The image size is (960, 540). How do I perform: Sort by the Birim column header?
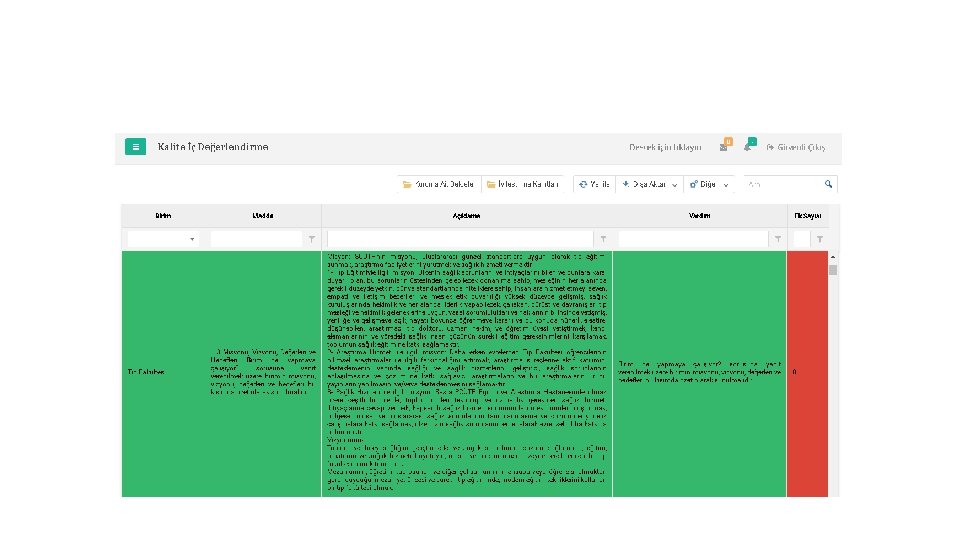[x=163, y=216]
